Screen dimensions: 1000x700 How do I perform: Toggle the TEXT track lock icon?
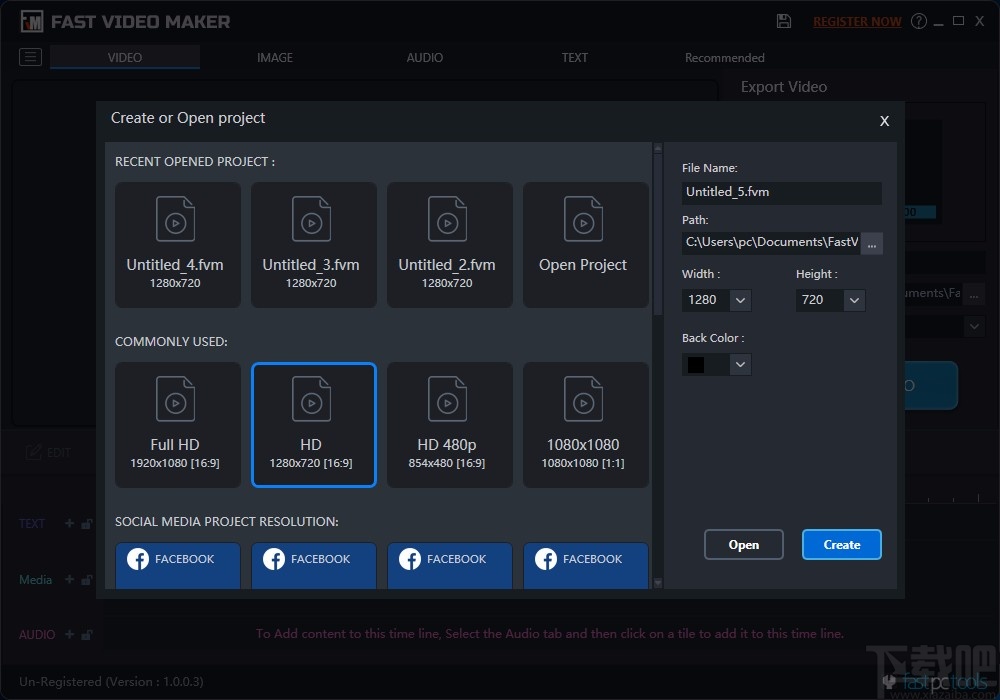pos(87,524)
